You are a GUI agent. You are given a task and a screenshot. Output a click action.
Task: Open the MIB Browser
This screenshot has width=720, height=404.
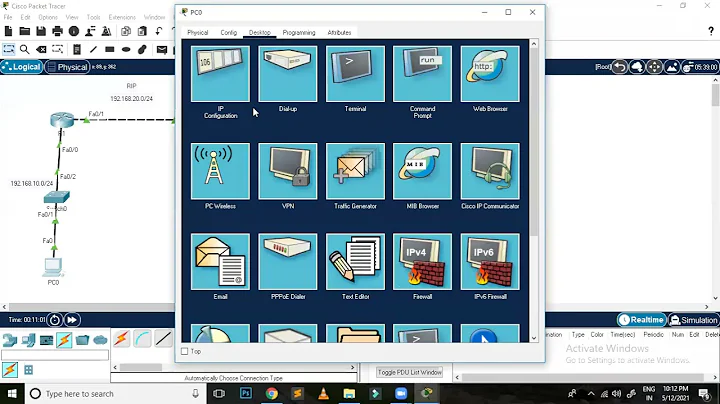pos(422,171)
